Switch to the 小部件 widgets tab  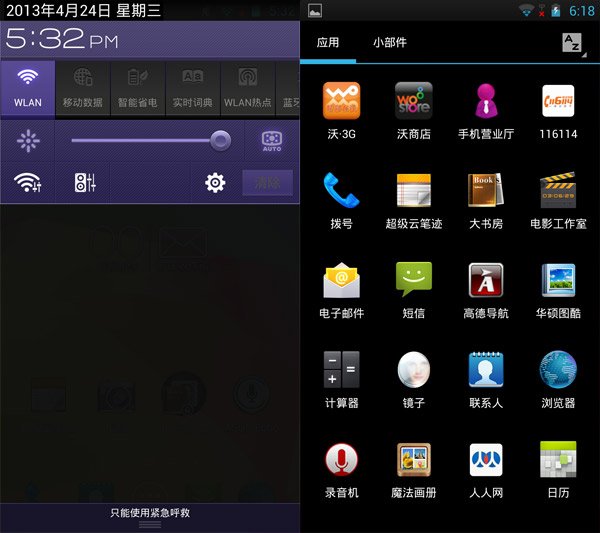(390, 42)
